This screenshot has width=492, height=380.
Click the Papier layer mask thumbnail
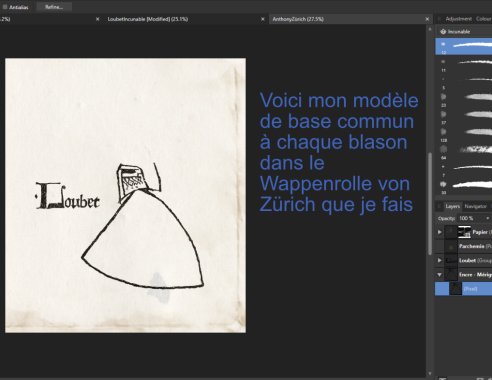point(464,232)
